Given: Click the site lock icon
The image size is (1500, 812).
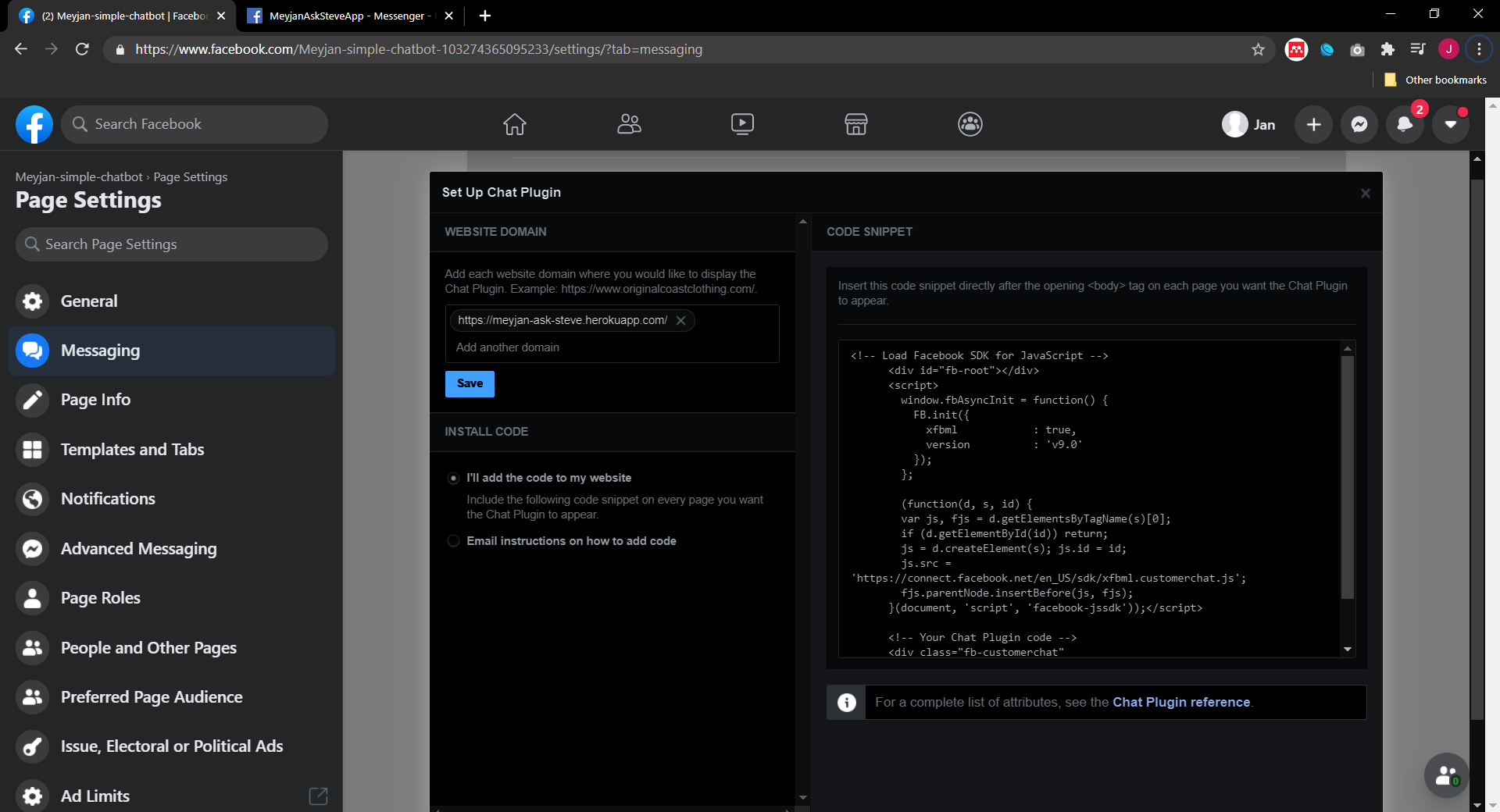Looking at the screenshot, I should [120, 49].
